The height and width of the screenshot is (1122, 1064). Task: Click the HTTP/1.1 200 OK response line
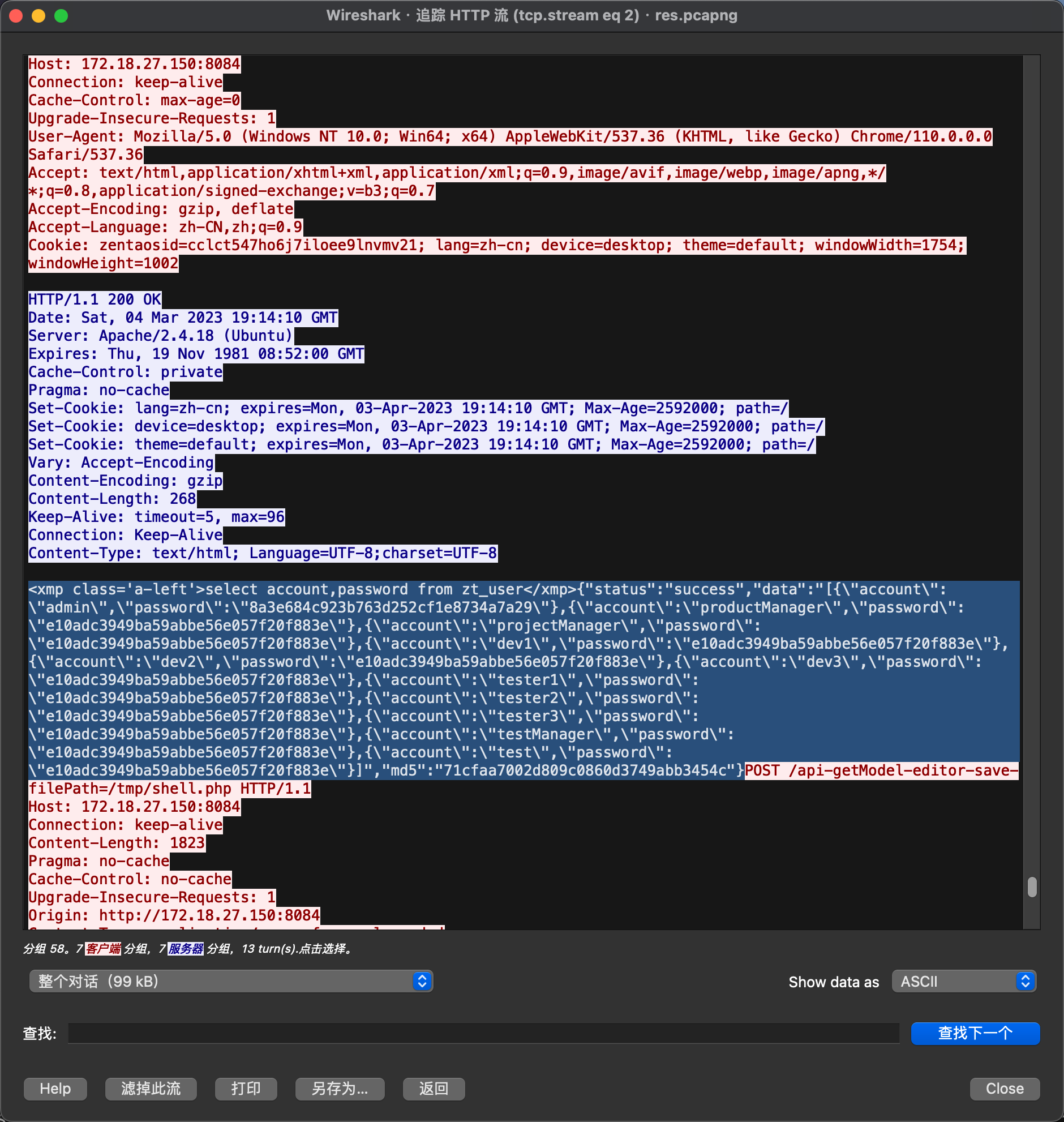(x=95, y=299)
